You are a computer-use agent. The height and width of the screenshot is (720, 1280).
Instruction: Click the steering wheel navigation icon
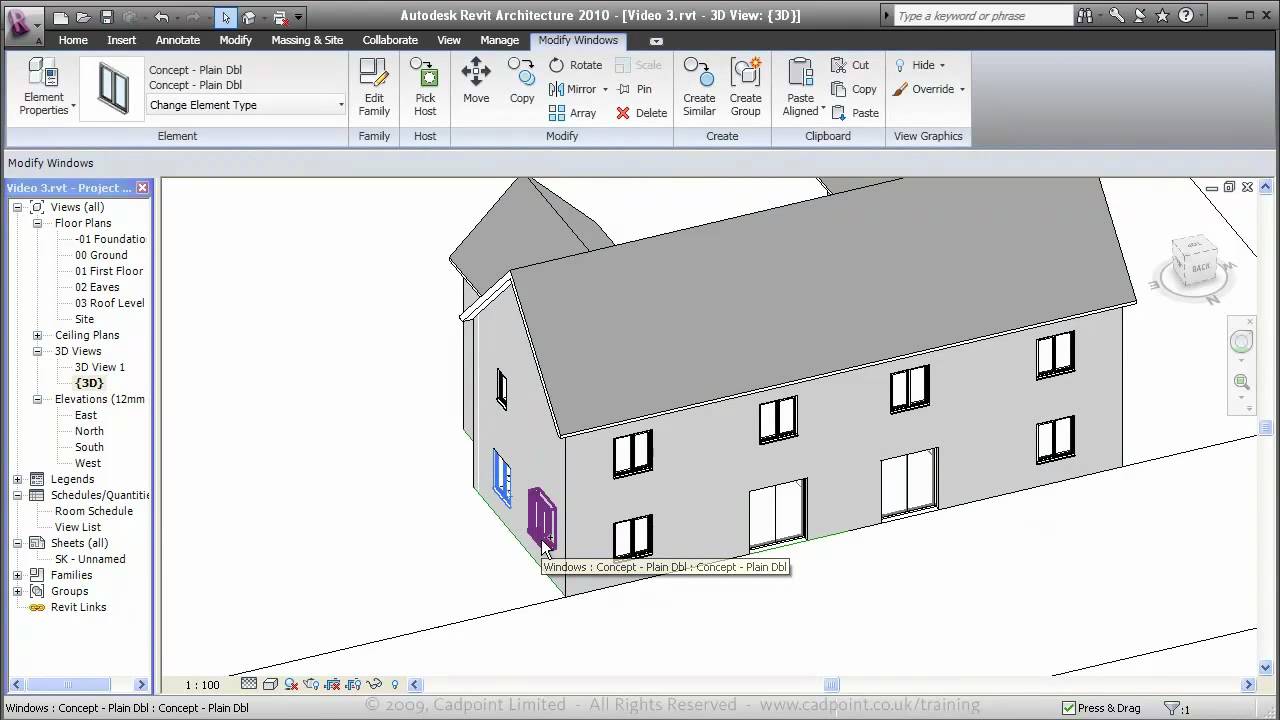click(x=1241, y=342)
